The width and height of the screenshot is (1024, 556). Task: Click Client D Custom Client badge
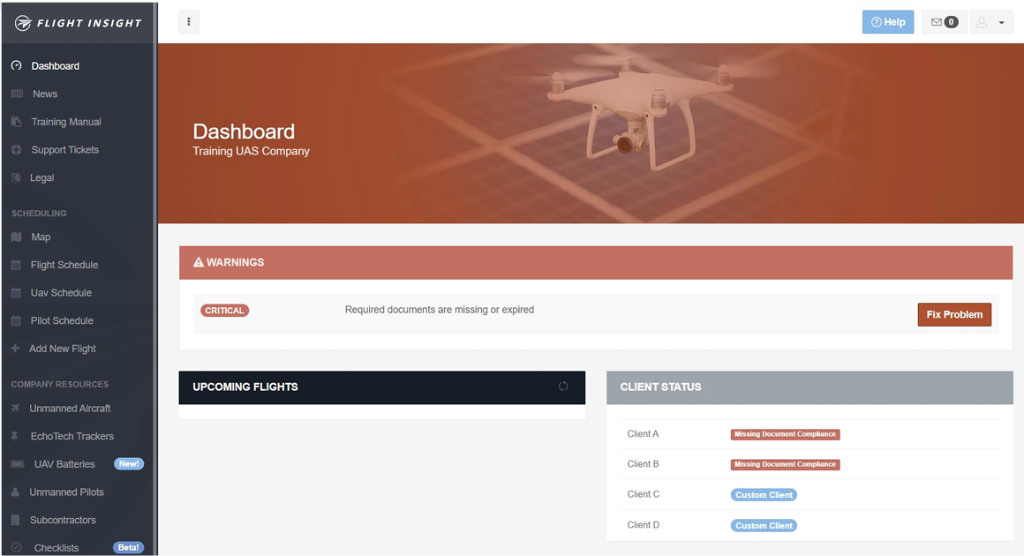click(763, 525)
